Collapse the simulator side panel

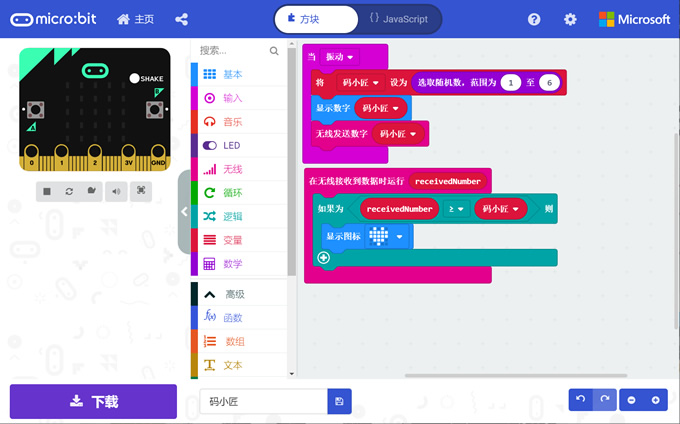(x=184, y=212)
